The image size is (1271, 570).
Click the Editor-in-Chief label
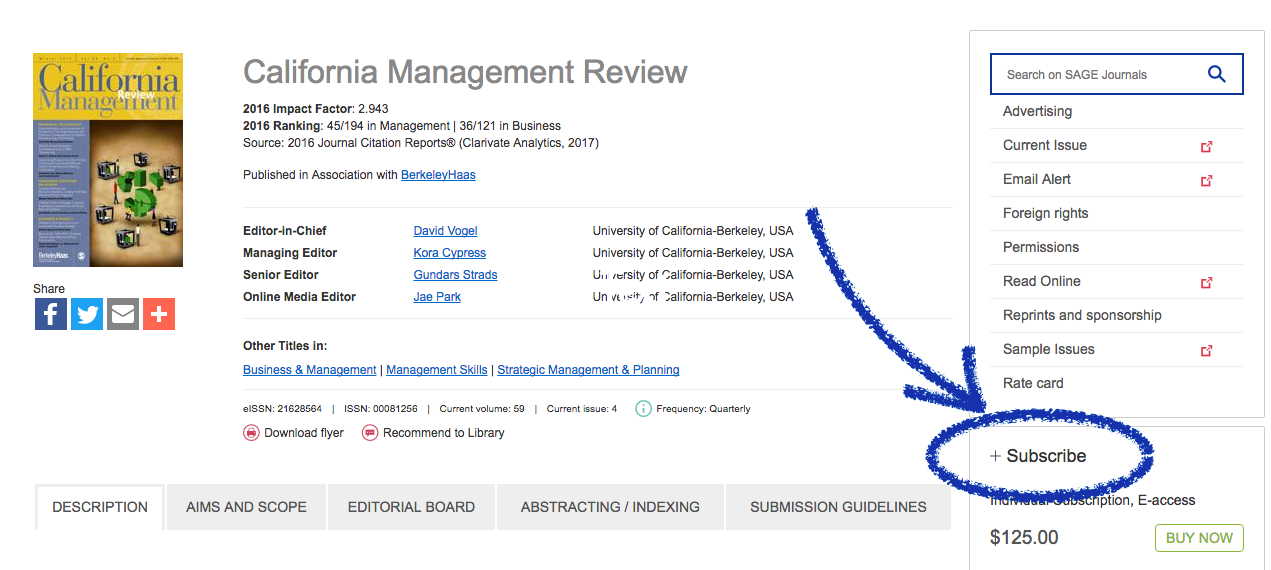[x=285, y=231]
